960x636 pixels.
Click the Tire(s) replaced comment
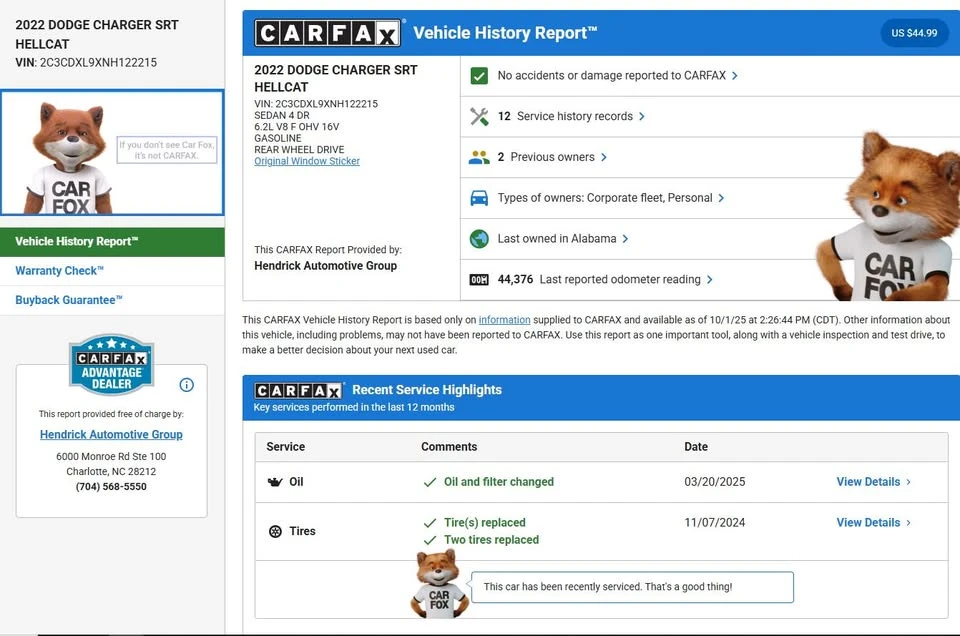click(485, 523)
